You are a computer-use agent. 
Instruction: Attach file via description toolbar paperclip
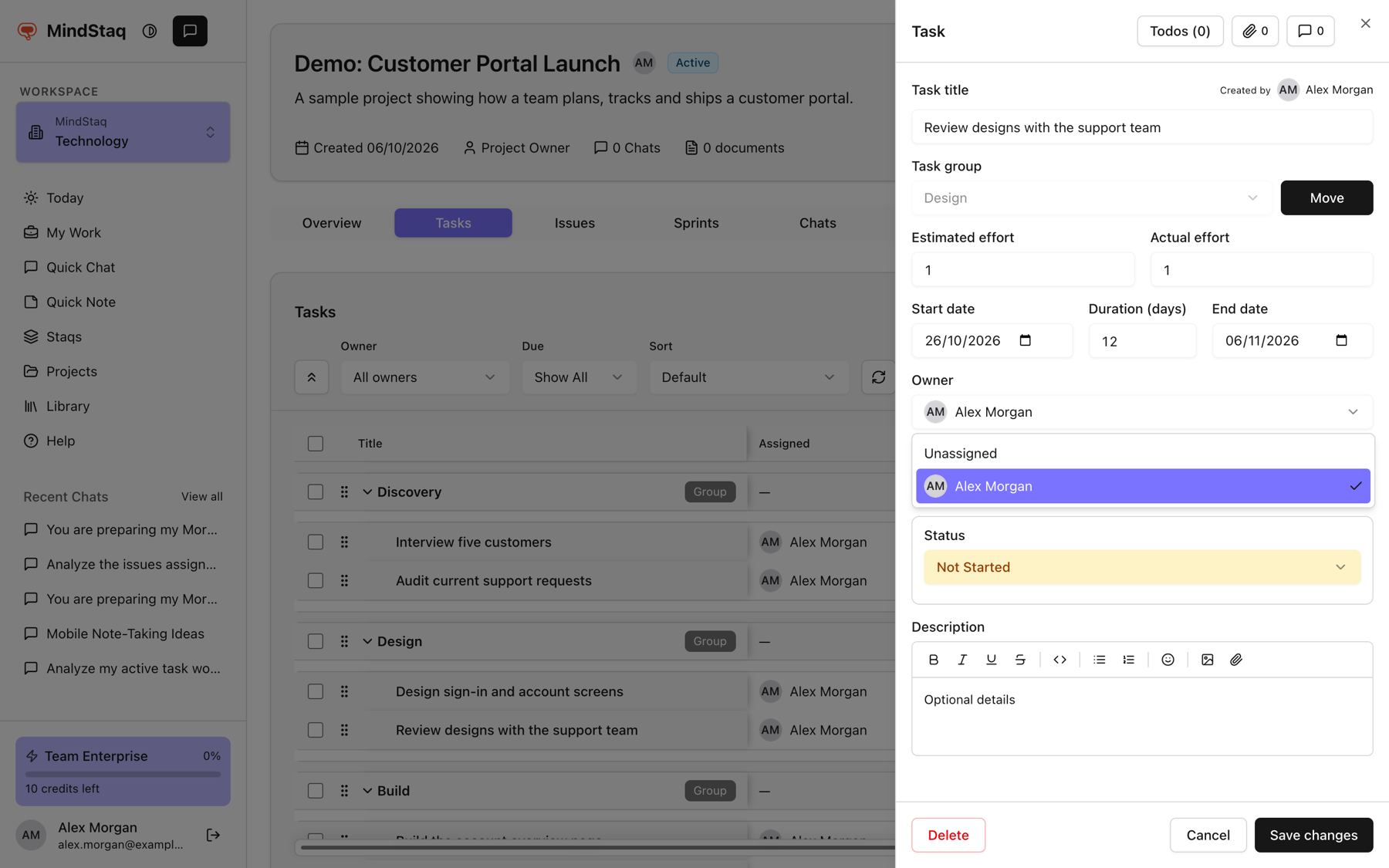[1236, 660]
